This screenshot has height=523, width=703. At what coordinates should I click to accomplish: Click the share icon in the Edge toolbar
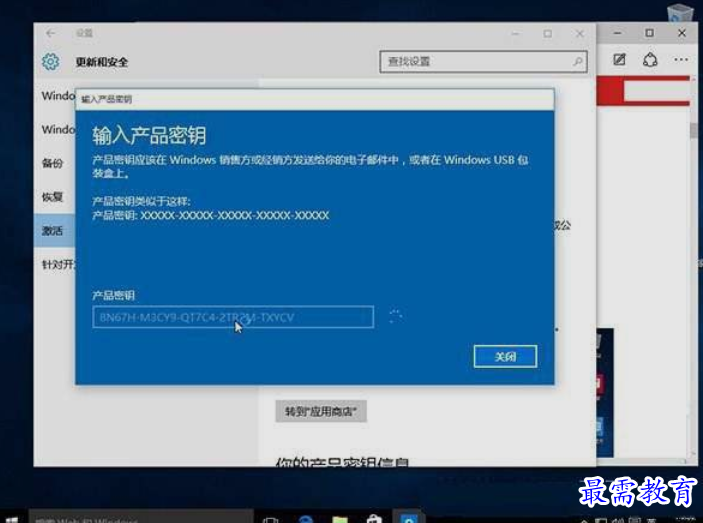pyautogui.click(x=650, y=60)
